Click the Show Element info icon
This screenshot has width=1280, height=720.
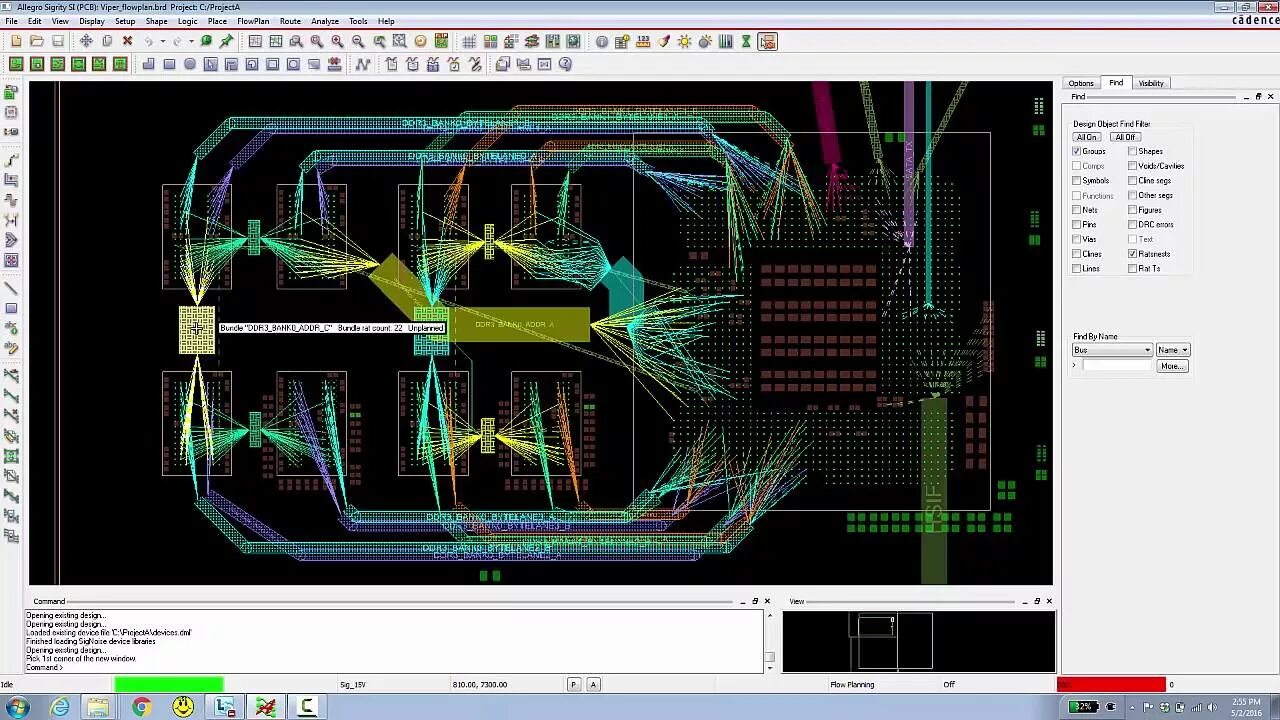pos(601,41)
